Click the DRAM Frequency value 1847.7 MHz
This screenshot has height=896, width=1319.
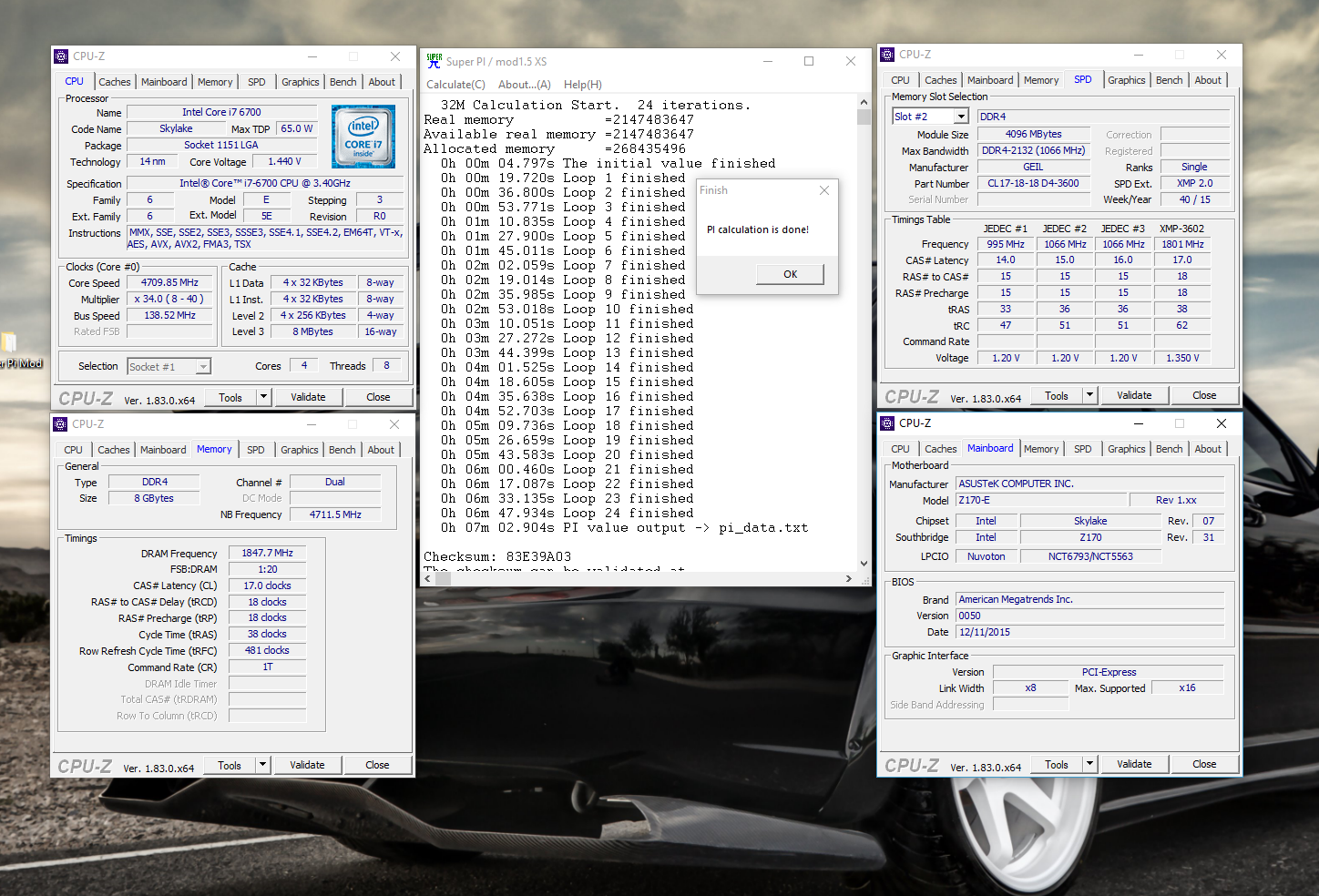tap(268, 553)
